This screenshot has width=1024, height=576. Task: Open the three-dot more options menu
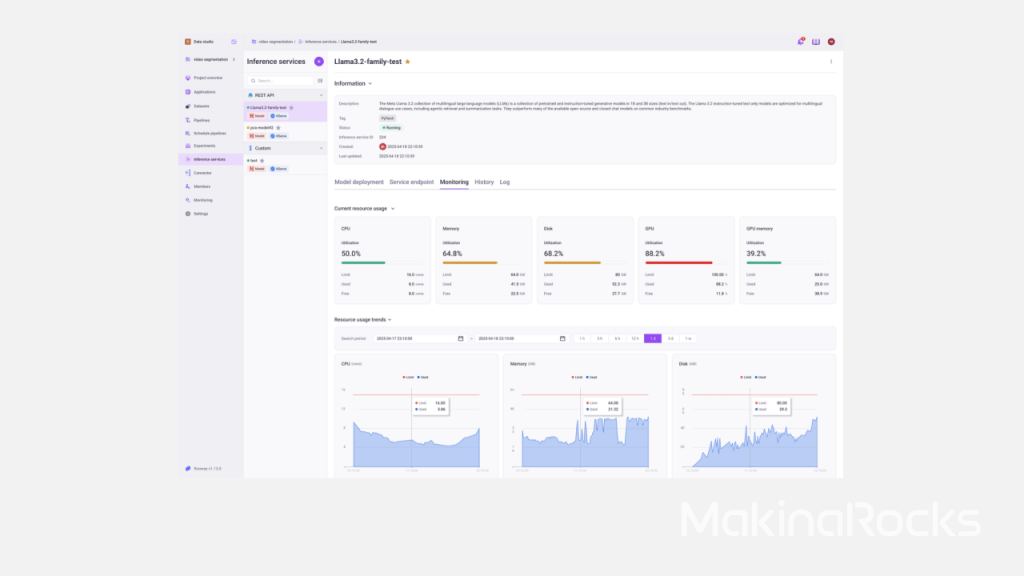(x=830, y=62)
